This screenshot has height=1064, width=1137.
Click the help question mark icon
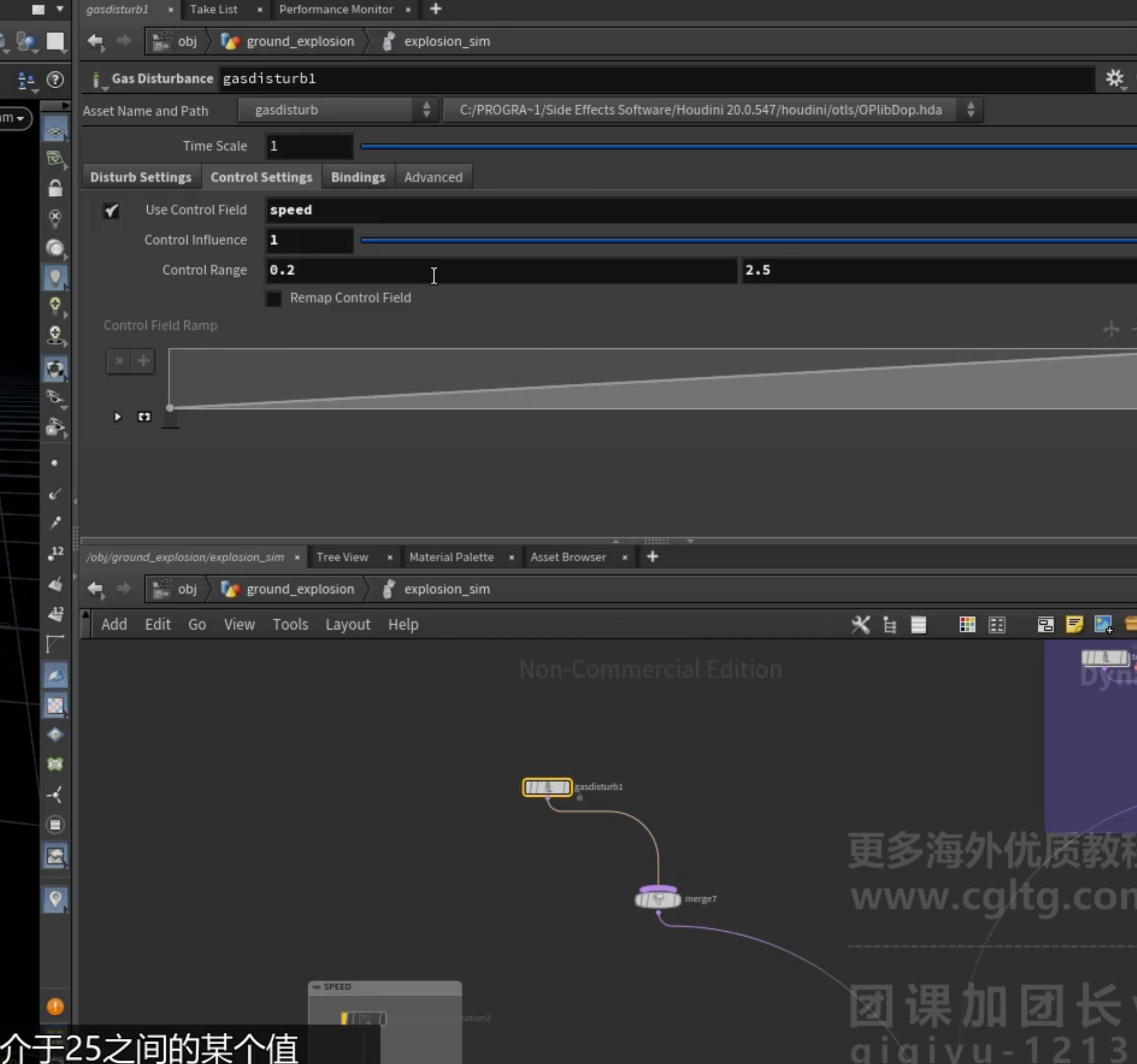pos(55,79)
